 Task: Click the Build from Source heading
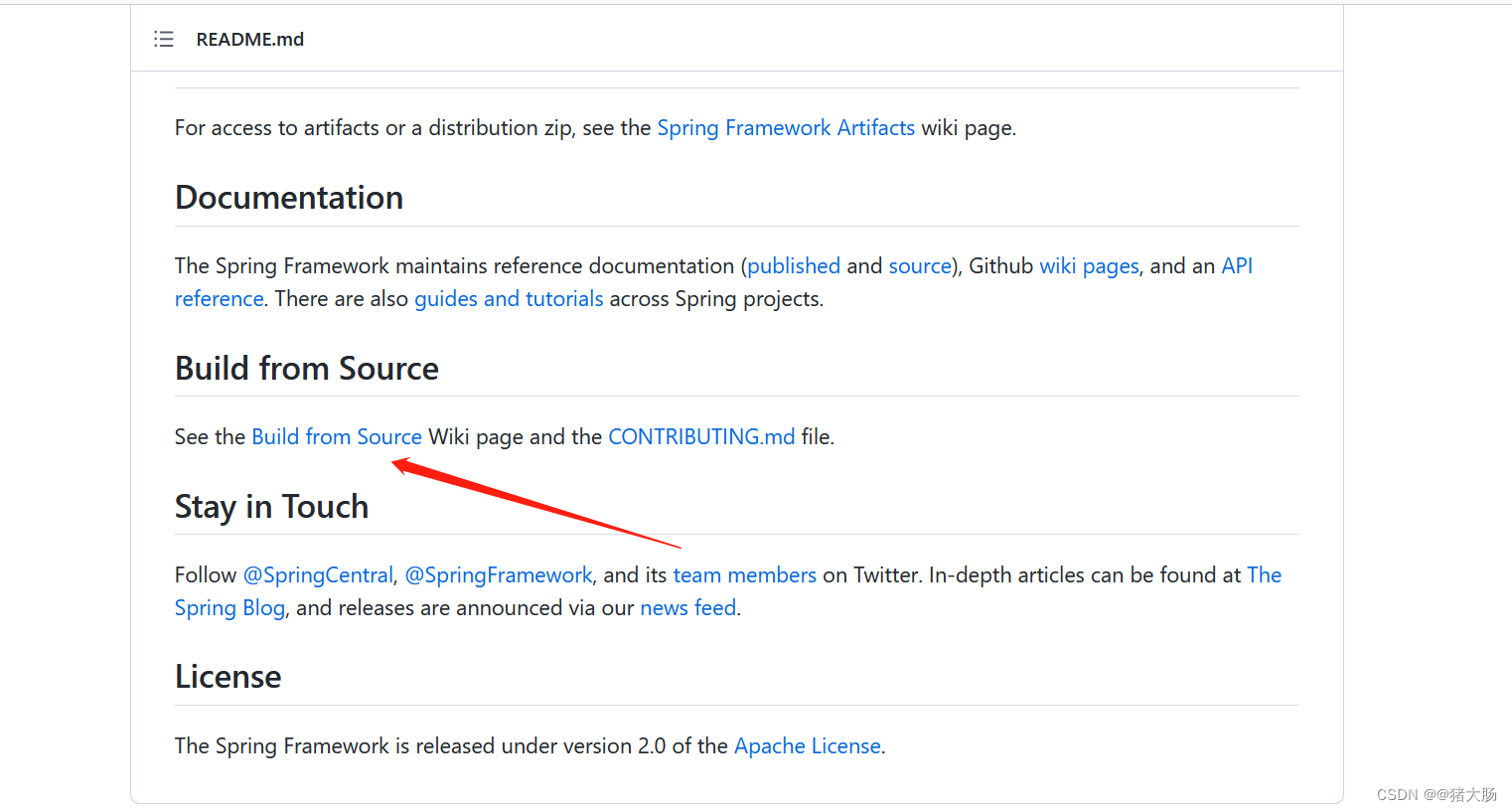[x=307, y=369]
